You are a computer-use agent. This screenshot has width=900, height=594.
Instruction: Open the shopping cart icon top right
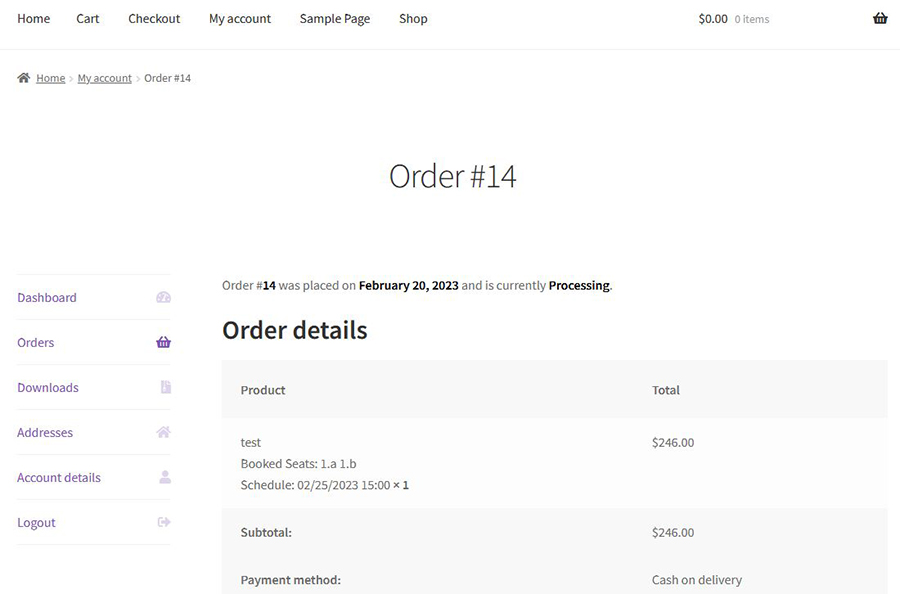pyautogui.click(x=880, y=17)
